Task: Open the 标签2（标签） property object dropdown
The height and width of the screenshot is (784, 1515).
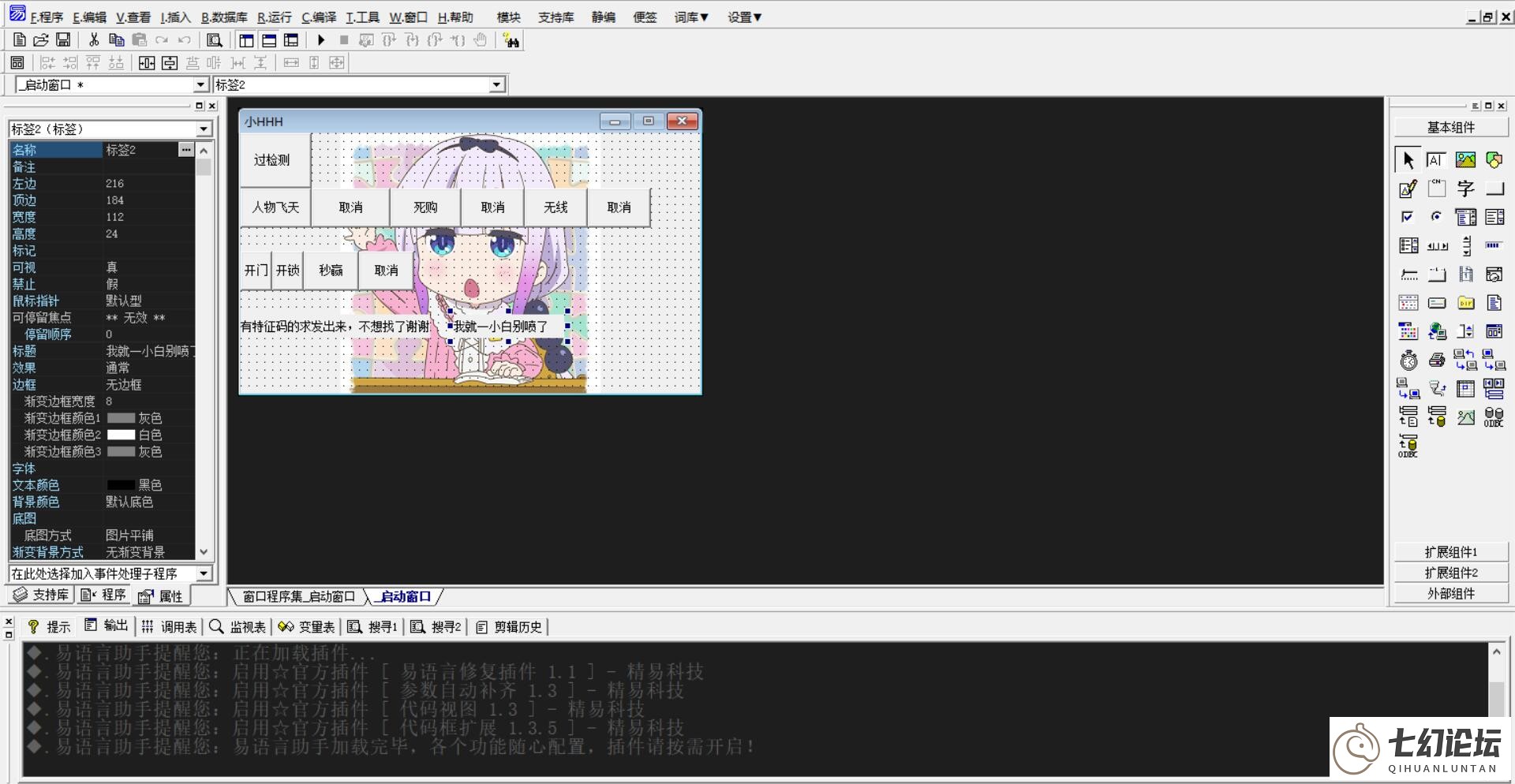Action: click(204, 129)
